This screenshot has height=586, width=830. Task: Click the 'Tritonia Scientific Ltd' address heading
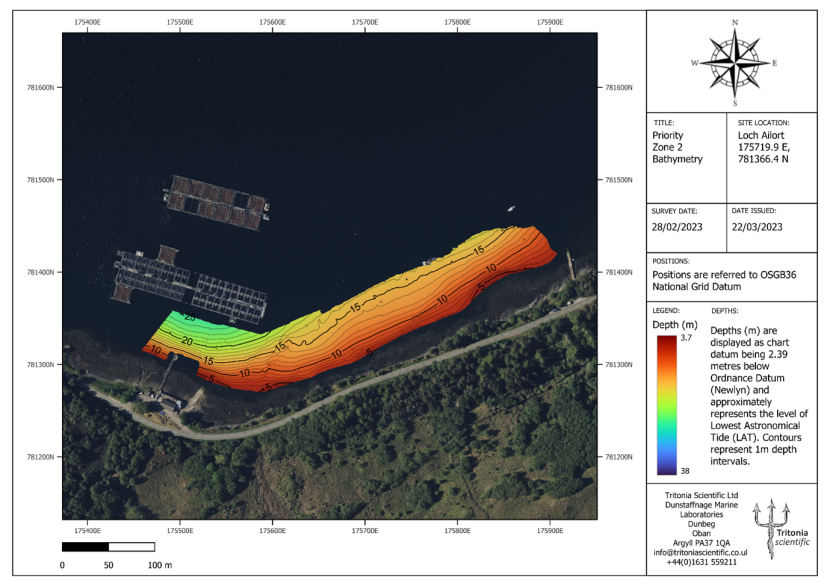[701, 495]
